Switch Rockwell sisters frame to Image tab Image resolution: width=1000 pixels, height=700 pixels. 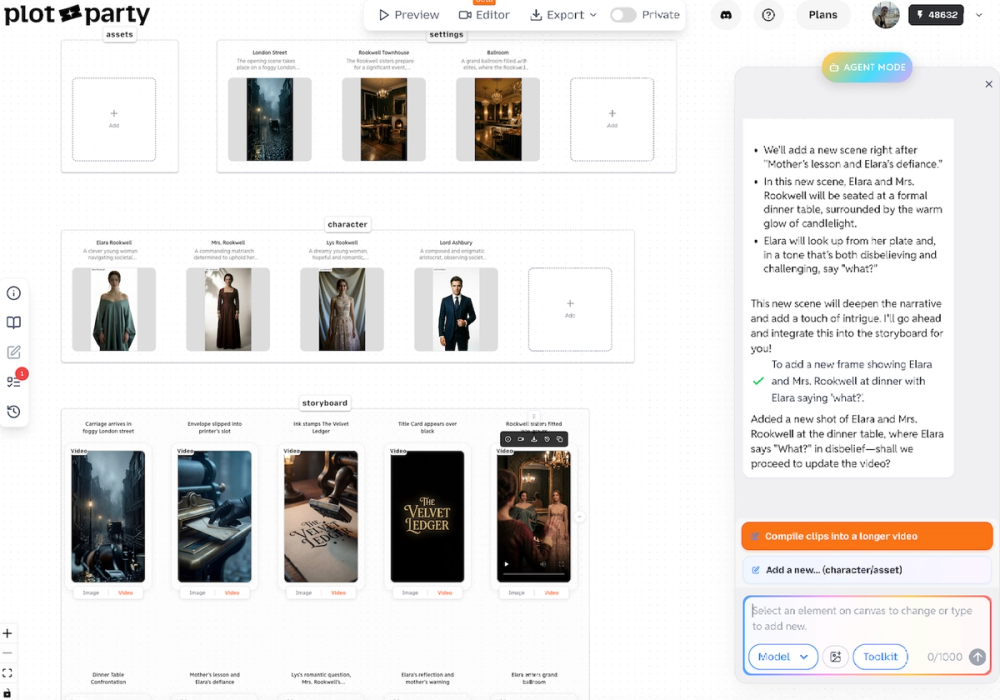(x=516, y=593)
